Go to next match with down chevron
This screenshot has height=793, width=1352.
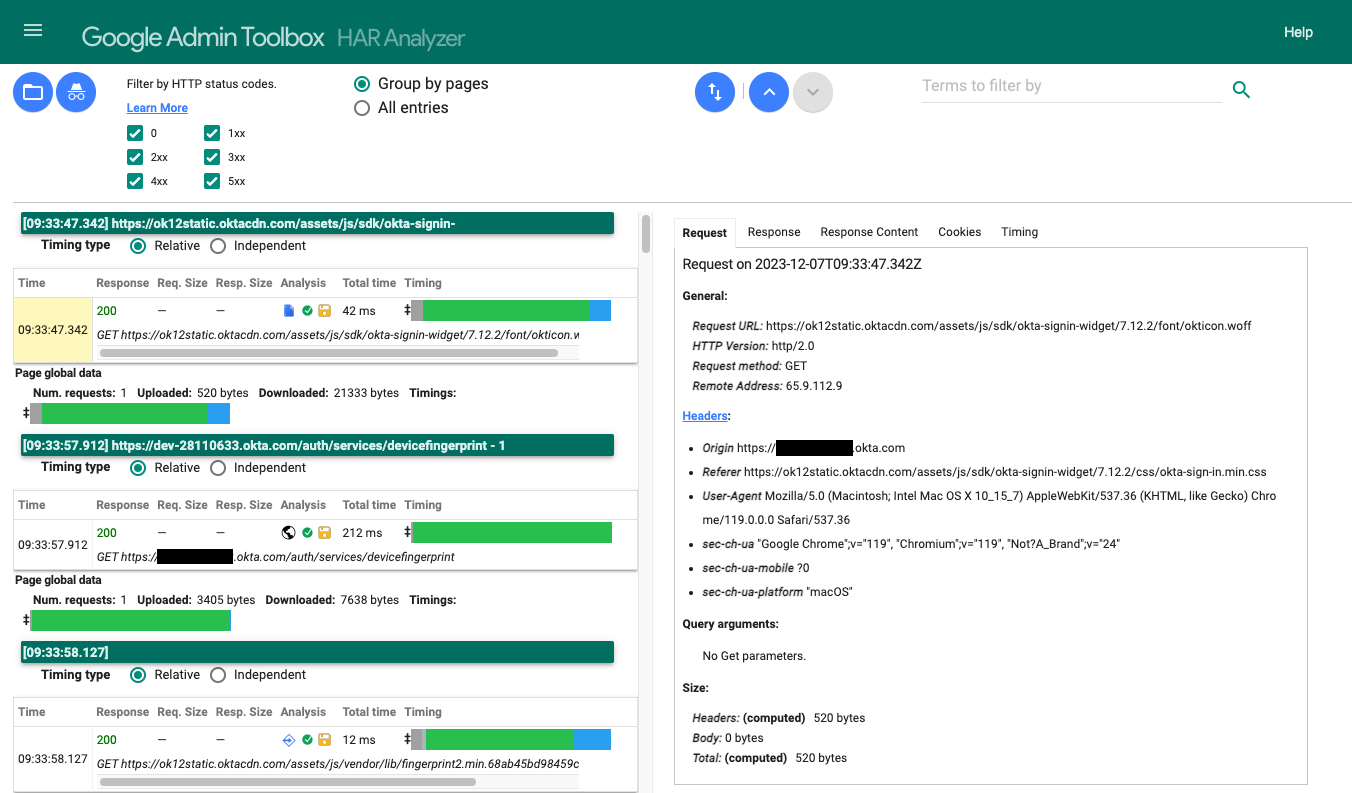[x=813, y=92]
